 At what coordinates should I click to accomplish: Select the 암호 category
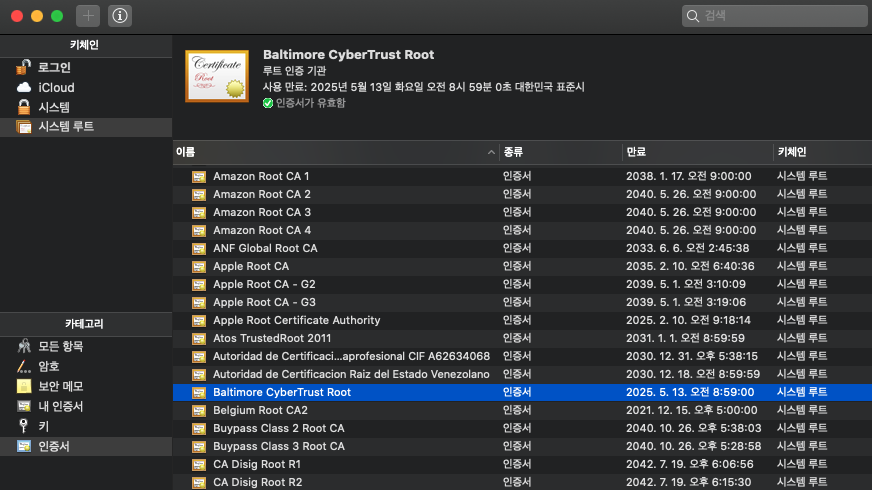(x=86, y=366)
